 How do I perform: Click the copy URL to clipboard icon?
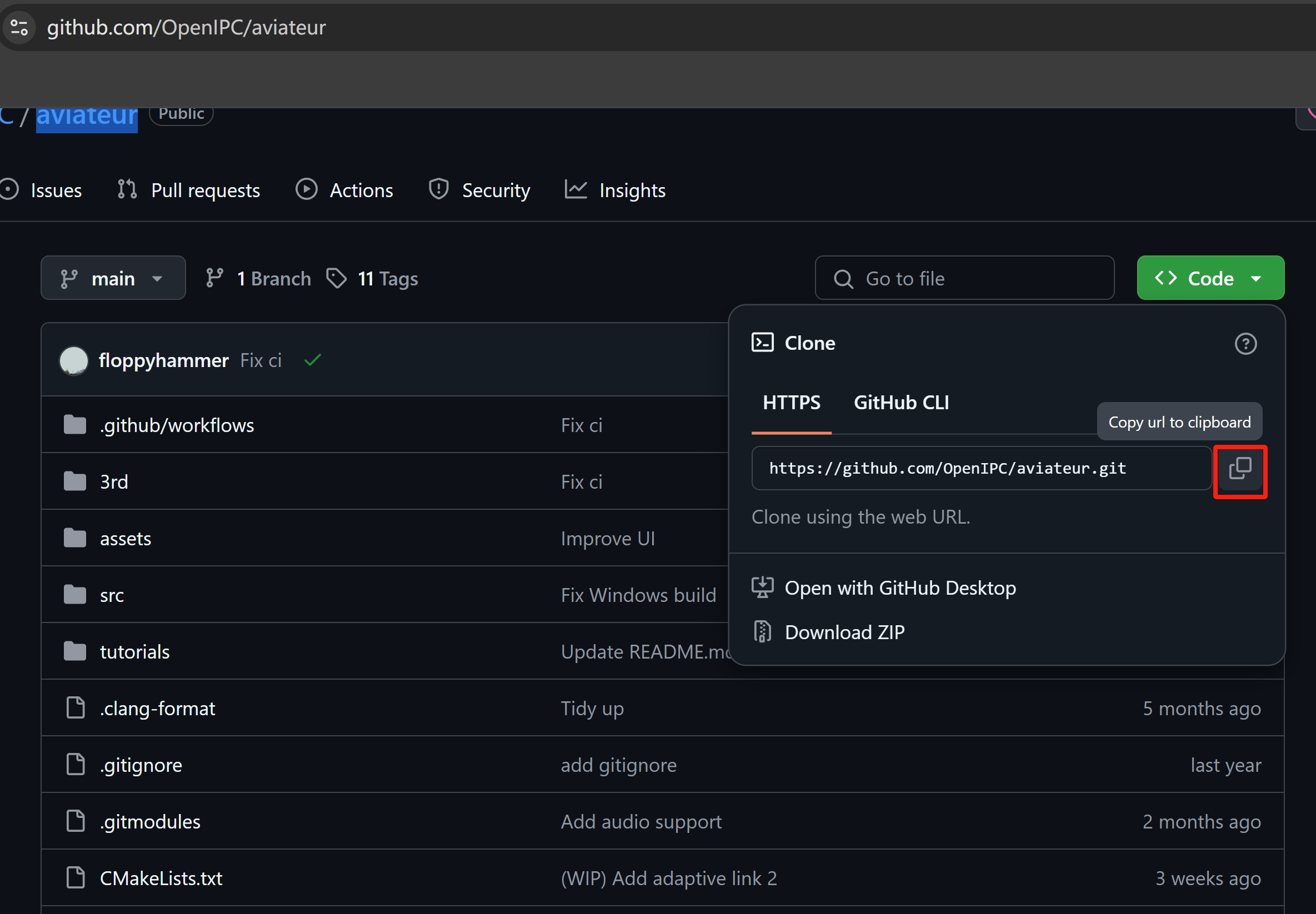1239,469
